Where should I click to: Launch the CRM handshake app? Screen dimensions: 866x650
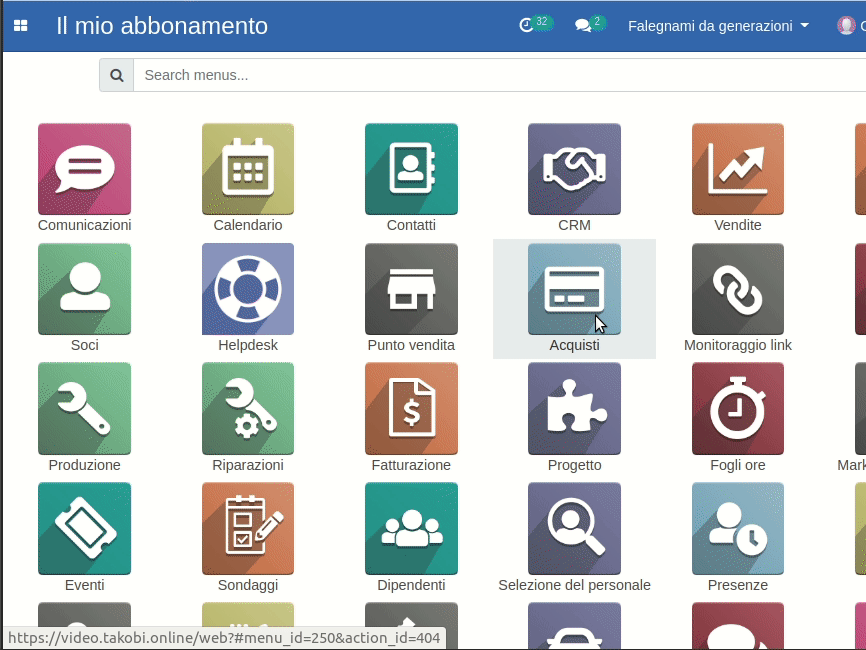pyautogui.click(x=574, y=169)
